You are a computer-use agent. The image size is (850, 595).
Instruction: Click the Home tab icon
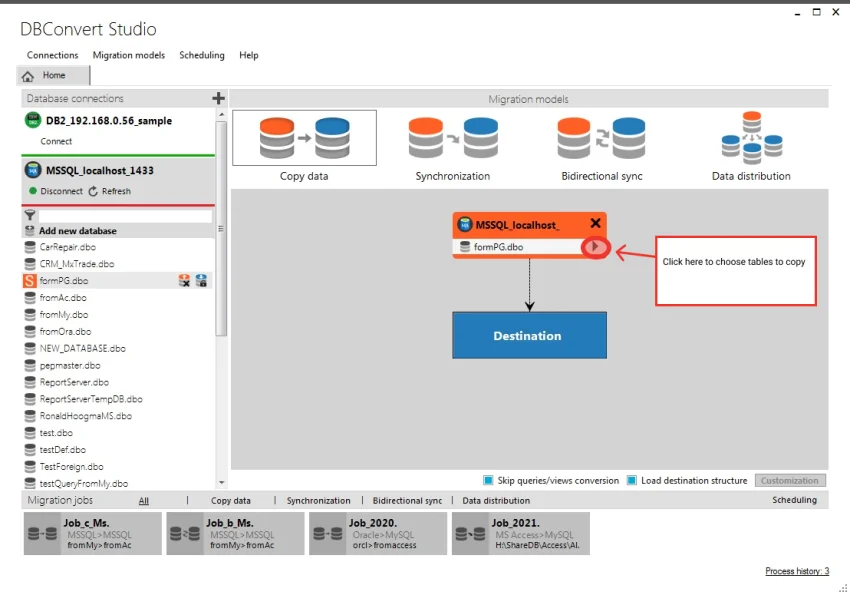[28, 76]
